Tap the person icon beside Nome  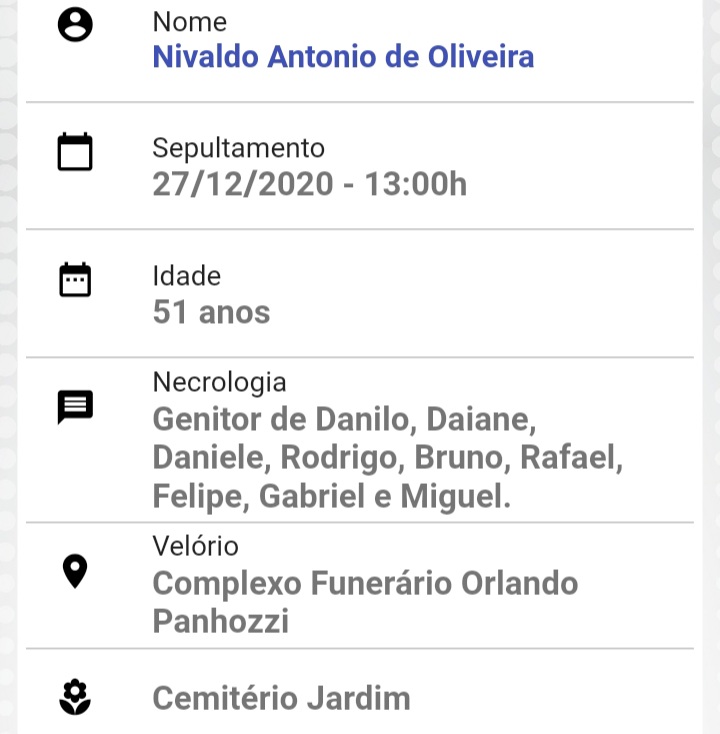[75, 25]
